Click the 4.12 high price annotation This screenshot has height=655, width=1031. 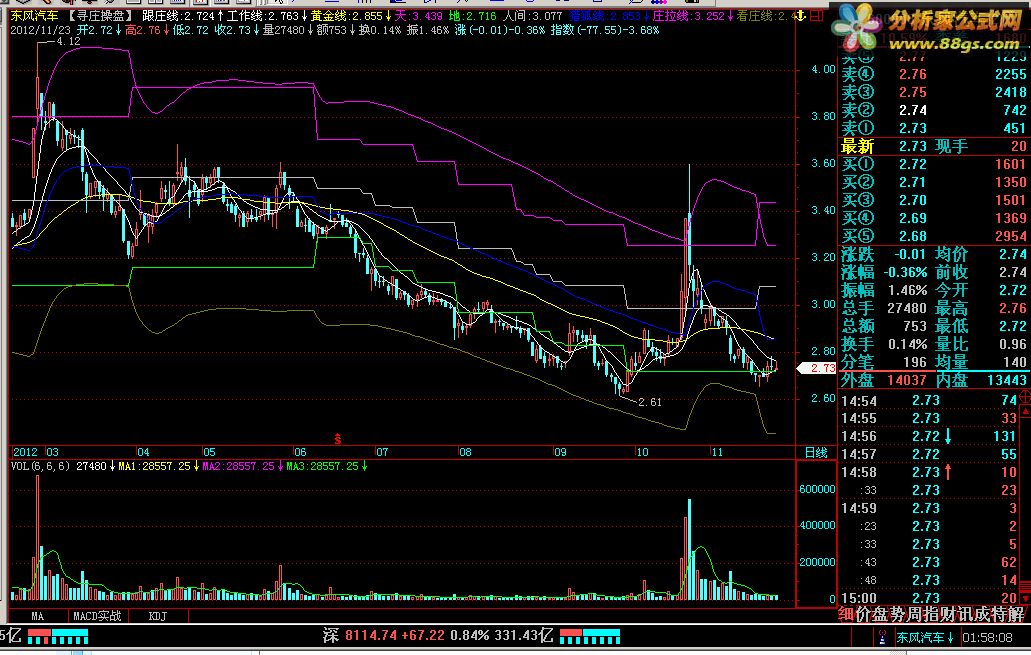coord(68,41)
